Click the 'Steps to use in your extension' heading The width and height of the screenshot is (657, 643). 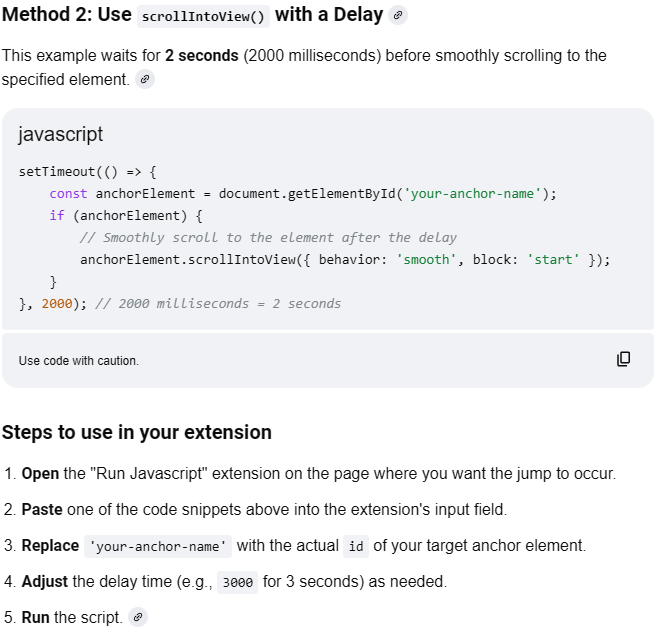point(136,432)
